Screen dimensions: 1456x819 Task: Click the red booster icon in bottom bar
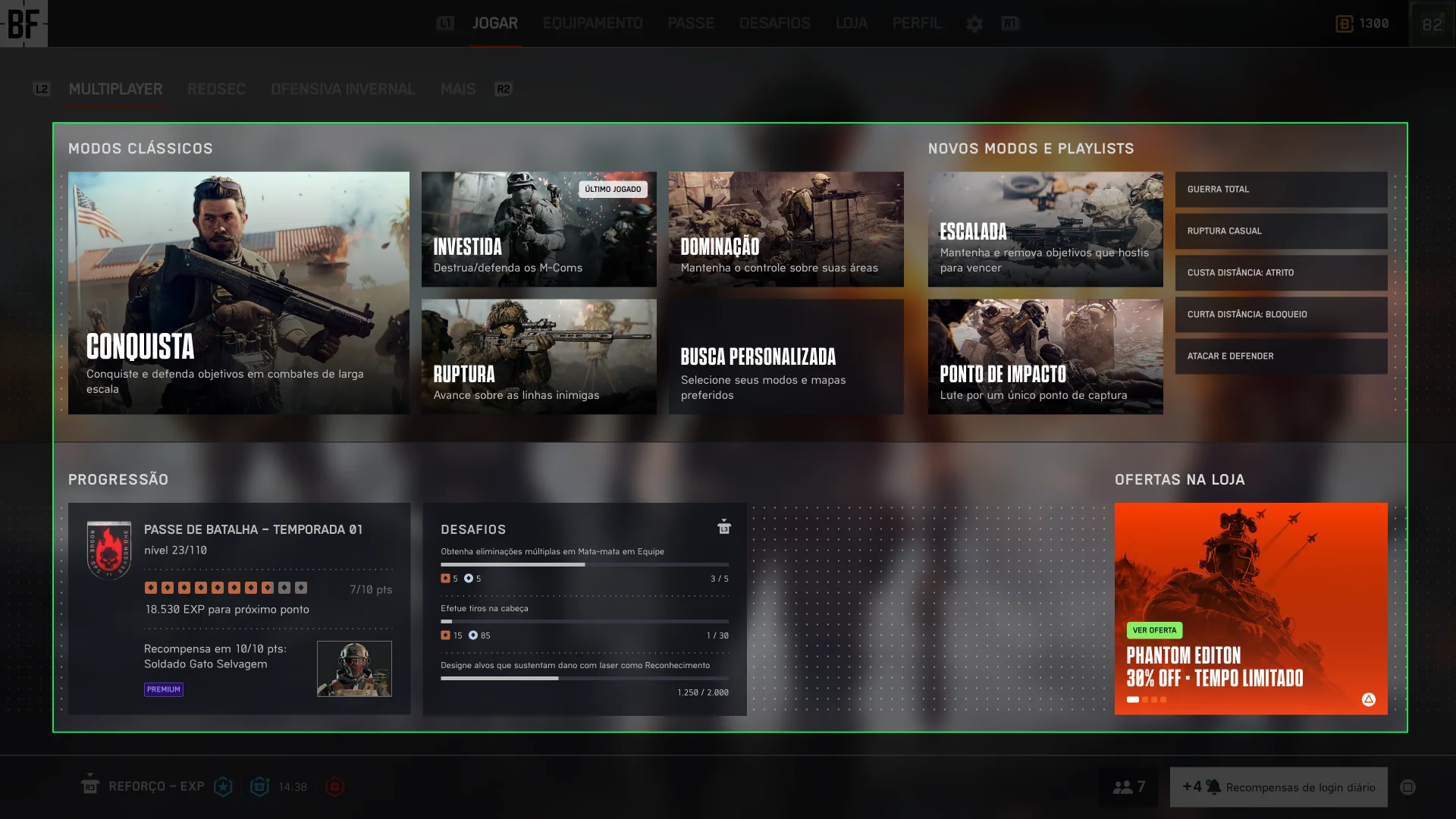[334, 787]
